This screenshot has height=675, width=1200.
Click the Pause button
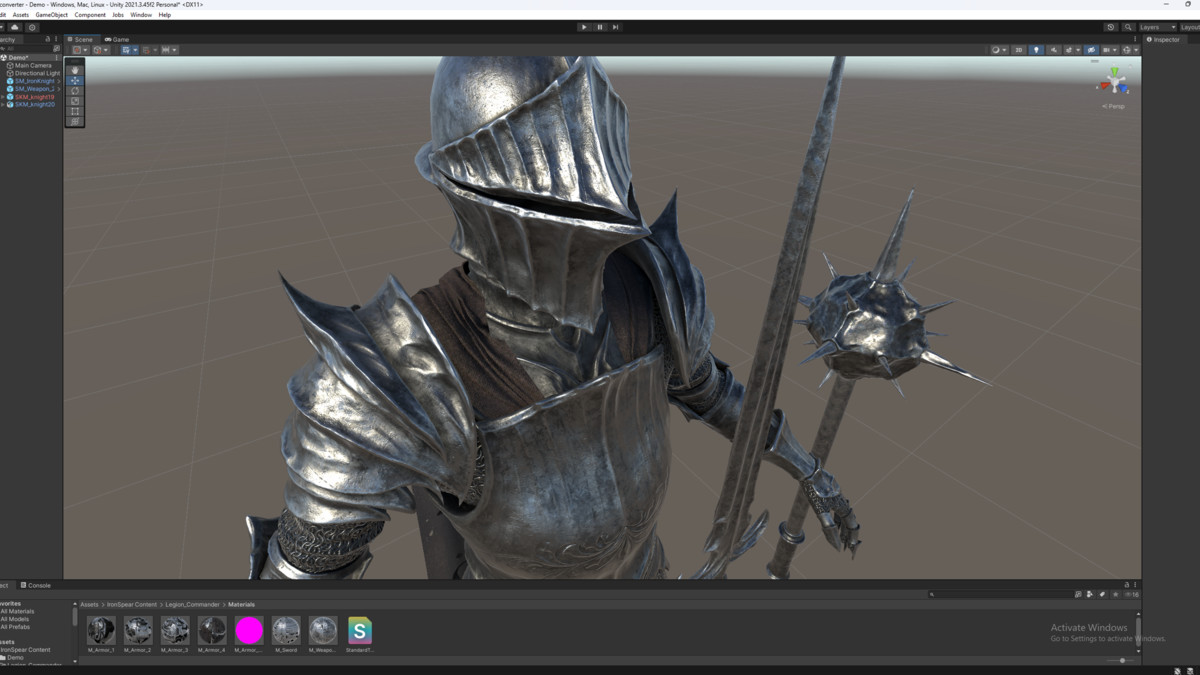[600, 27]
